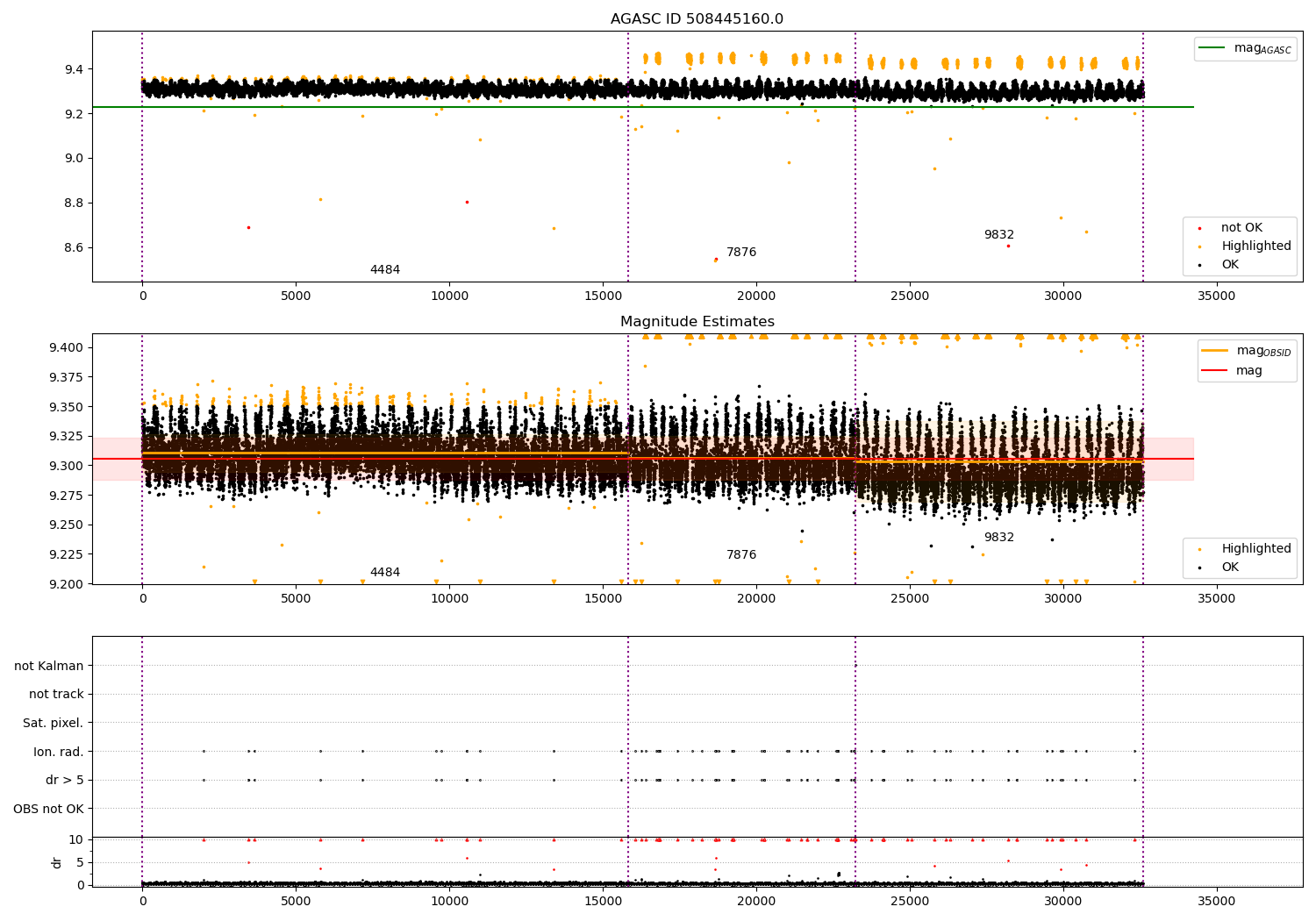Viewport: 1316px width, 921px height.
Task: Click the 8.6 y-axis tick of the top plot
Action: pyautogui.click(x=73, y=248)
